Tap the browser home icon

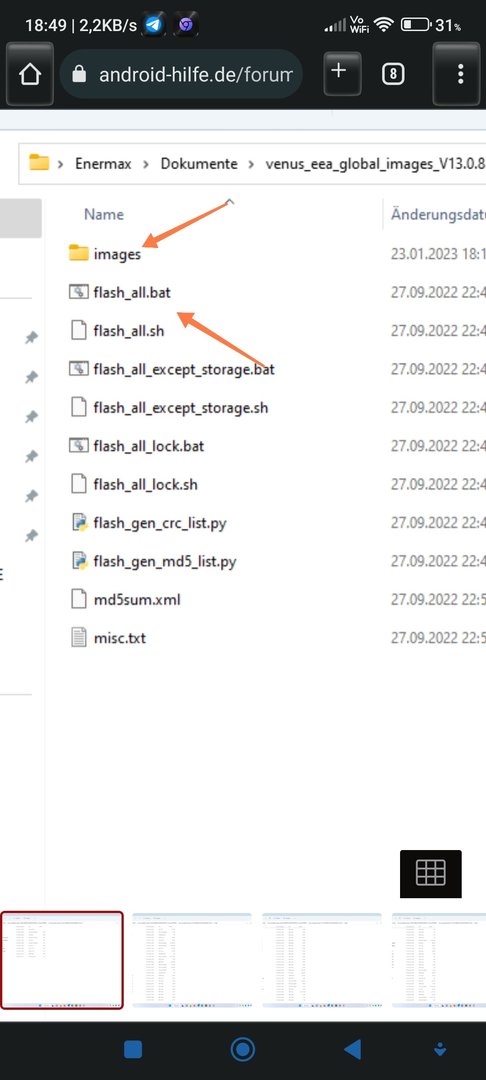click(x=30, y=74)
